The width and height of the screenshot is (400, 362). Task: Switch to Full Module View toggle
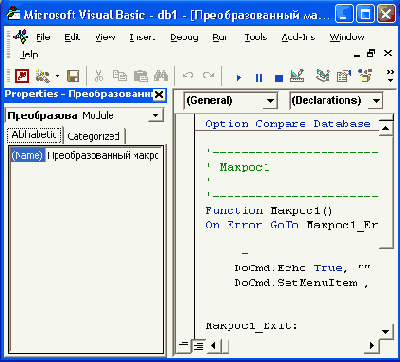[198, 345]
